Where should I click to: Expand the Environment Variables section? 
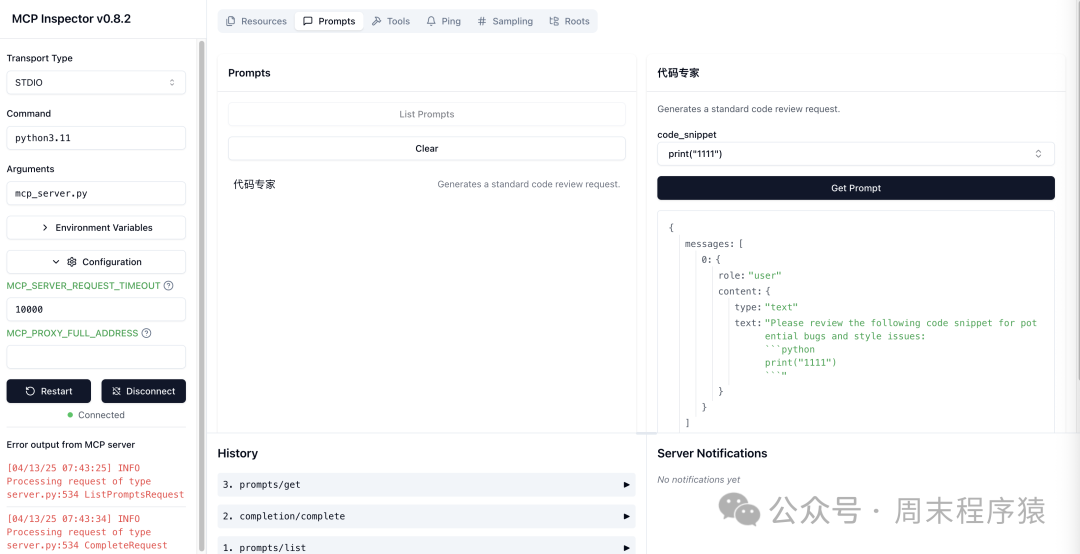(96, 227)
